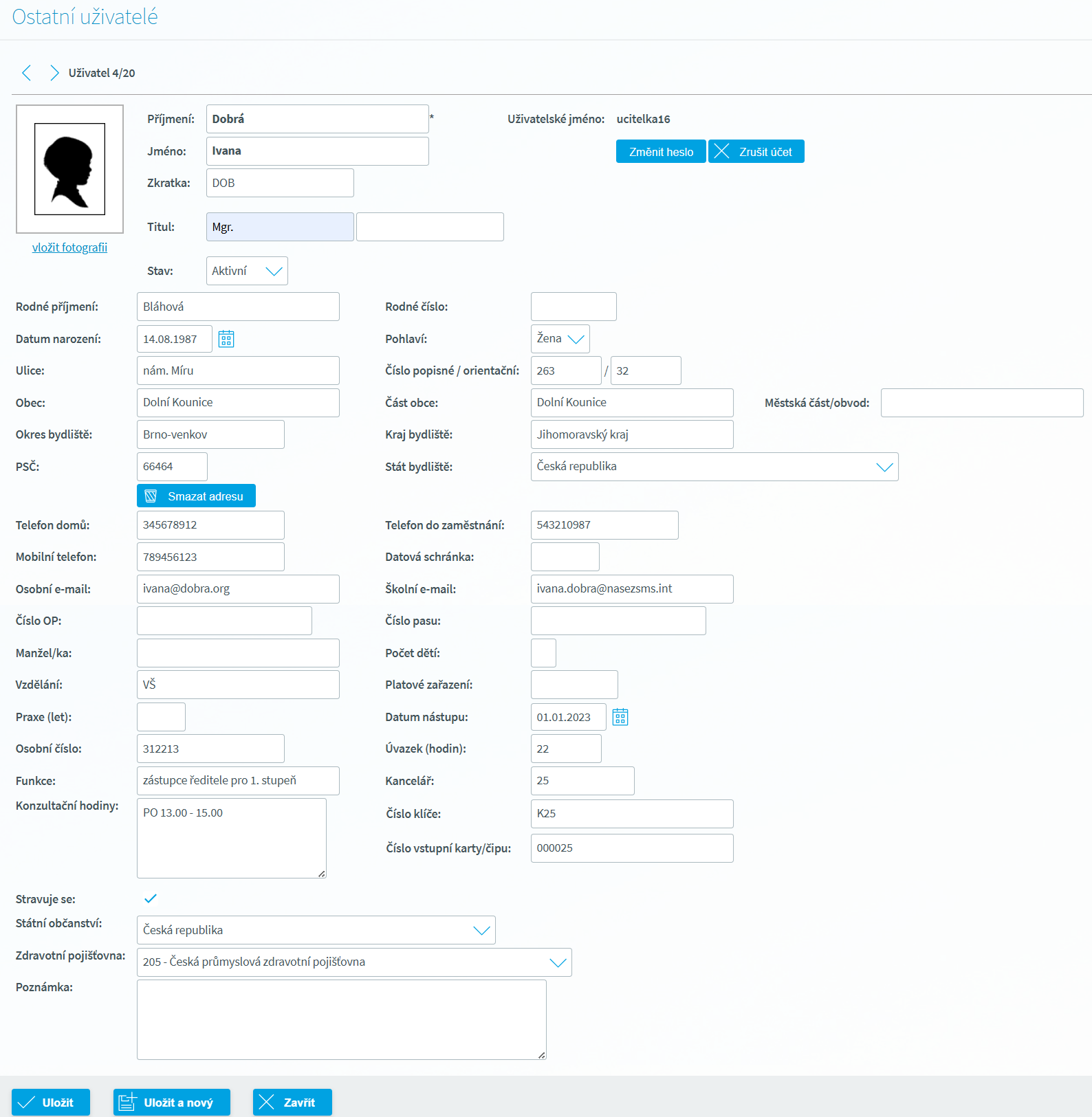Click Zrušit účet button
This screenshot has height=1117, width=1092.
[756, 152]
